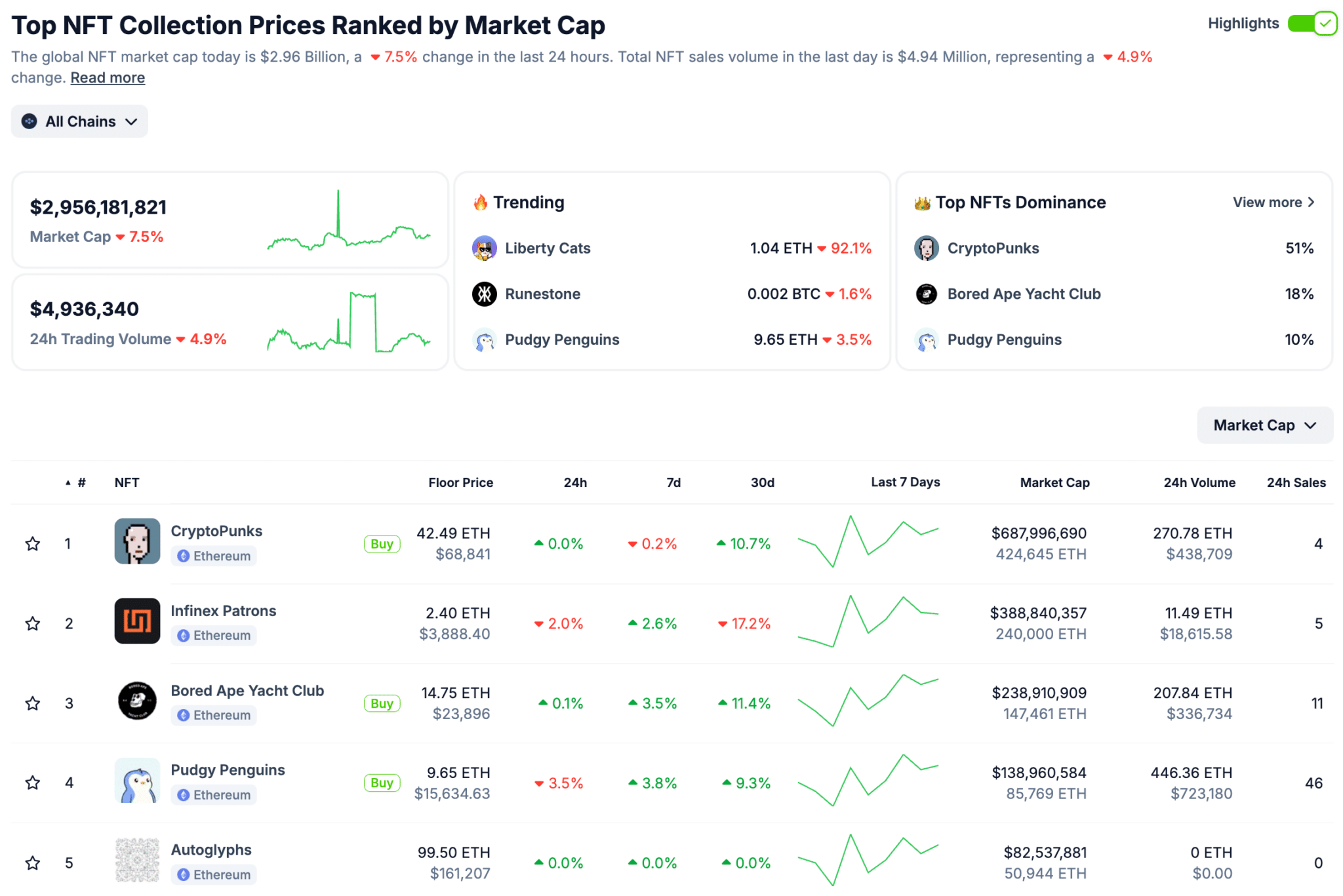Viewport: 1343px width, 896px height.
Task: Open View more in Top NFTs Dominance
Action: pos(1273,203)
